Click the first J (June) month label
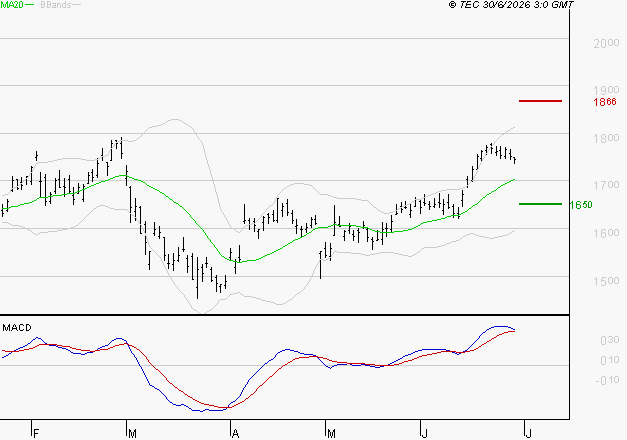This screenshot has height=440, width=627. click(x=425, y=434)
